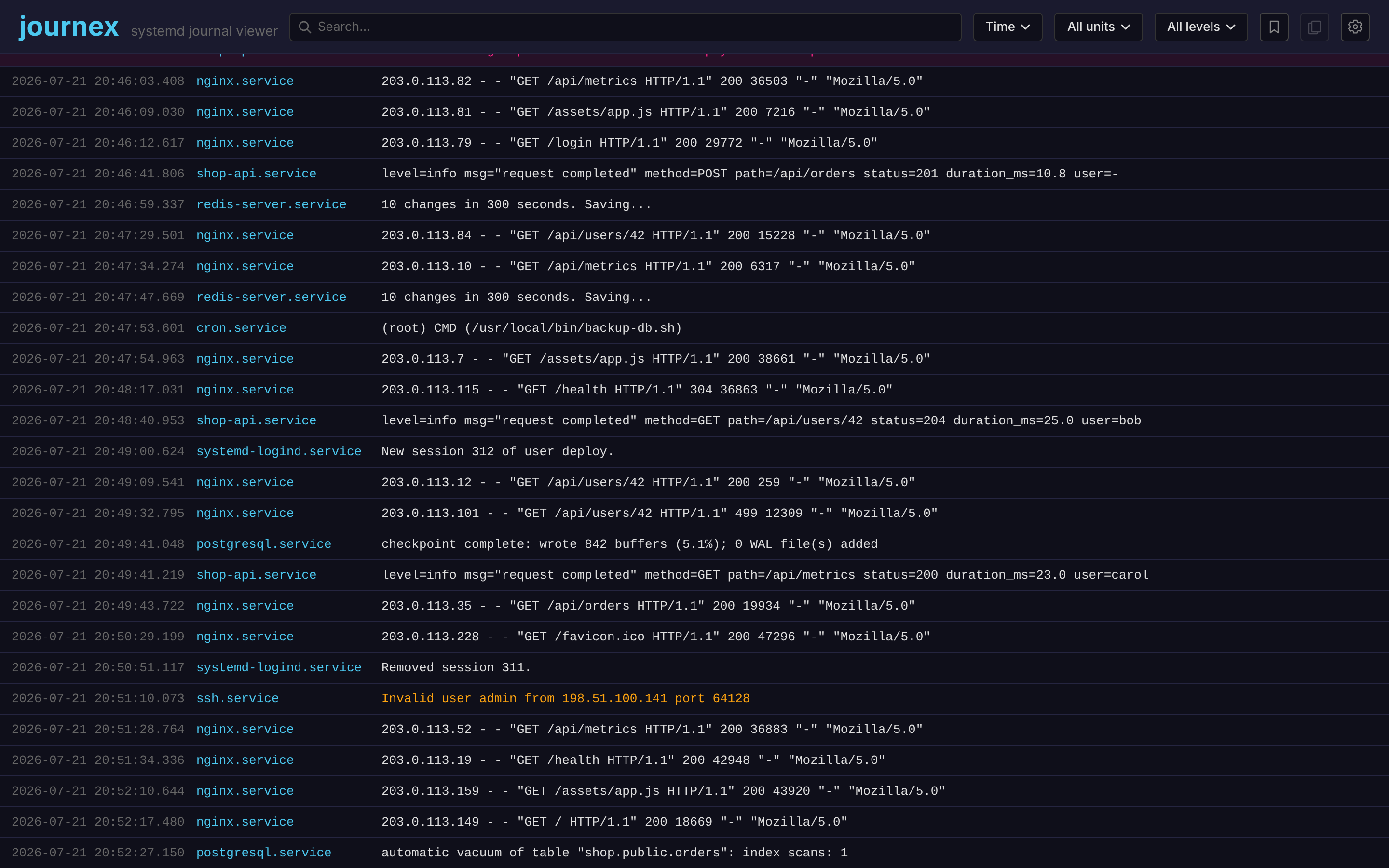1389x868 pixels.
Task: Click the 203.0.113.19 GET /health line
Action: [x=634, y=760]
